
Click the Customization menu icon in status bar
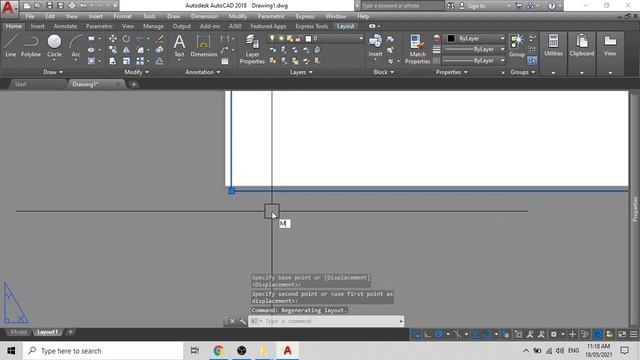[x=633, y=334]
